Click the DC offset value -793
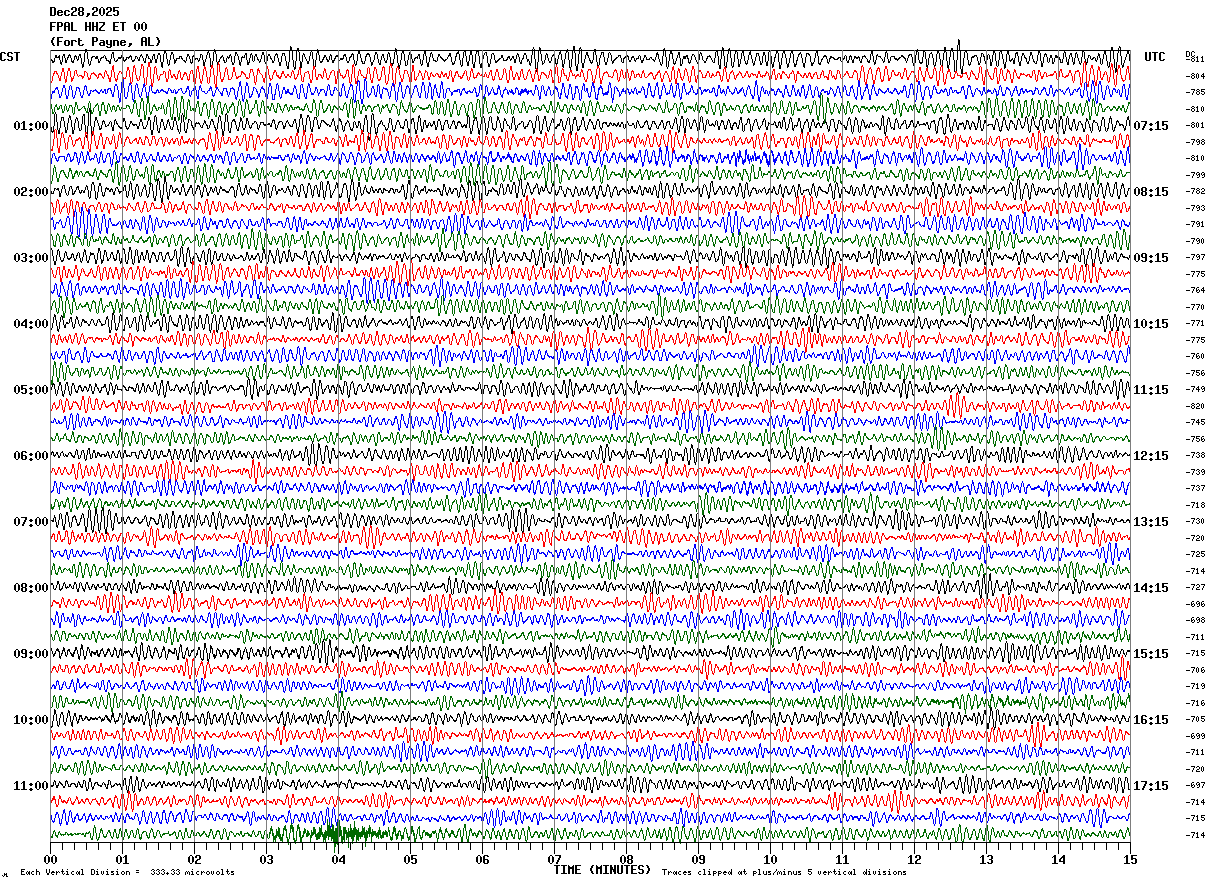The image size is (1210, 886). [x=1196, y=208]
